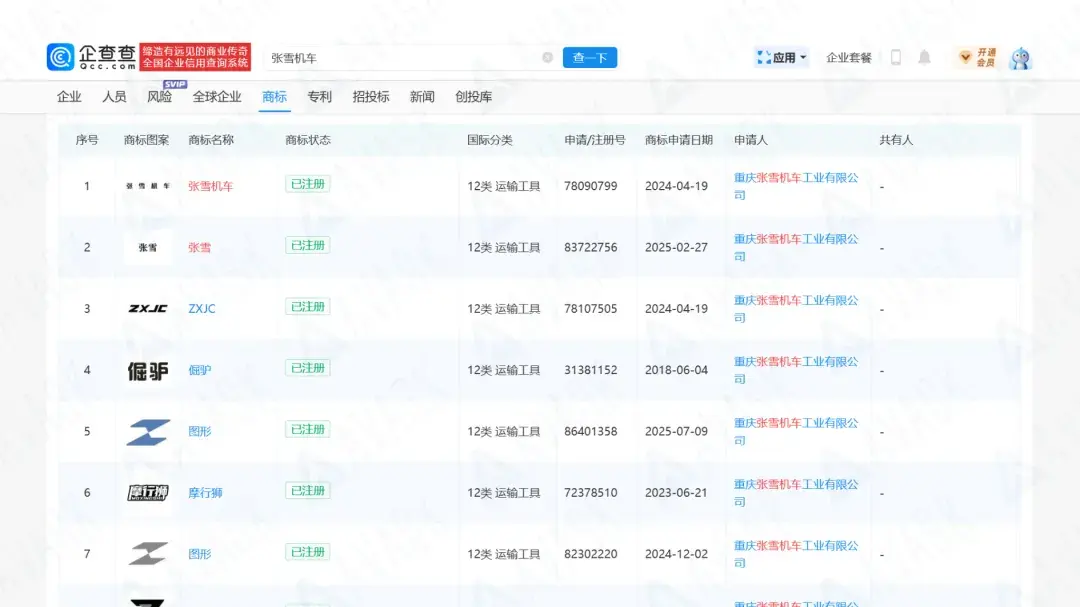This screenshot has height=607, width=1080.
Task: Click the 申请/注册号 column header
Action: 594,140
